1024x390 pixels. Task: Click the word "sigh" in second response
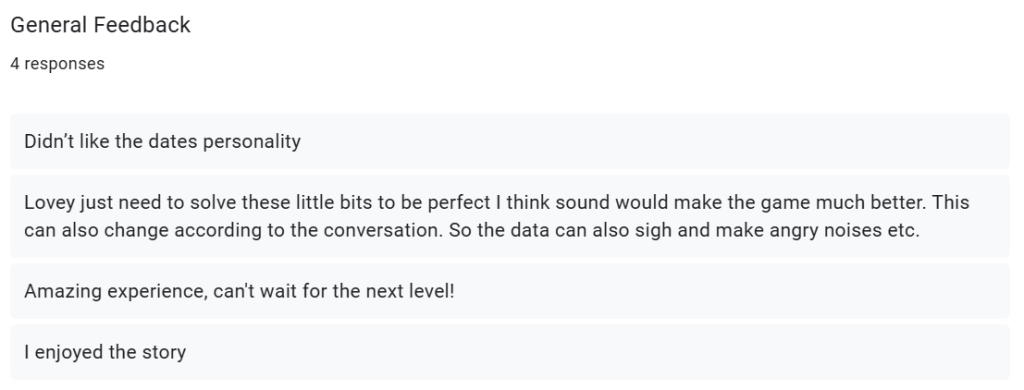tap(652, 231)
